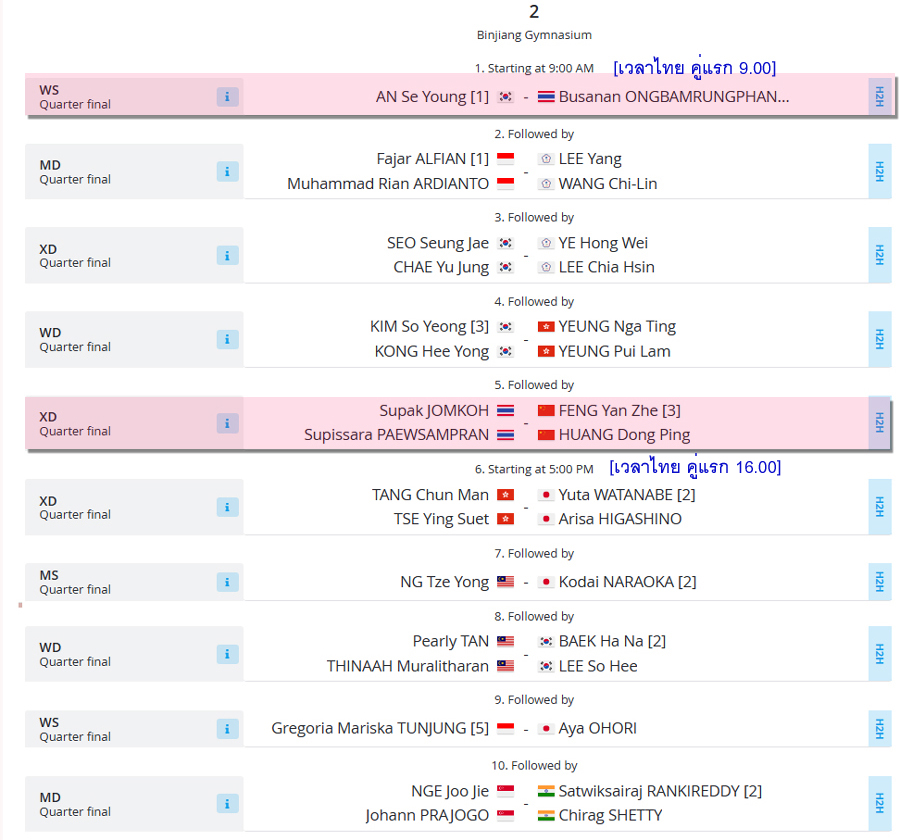Open info icon for SEO Seung Jae match
Screen dimensions: 900x840
coord(227,255)
